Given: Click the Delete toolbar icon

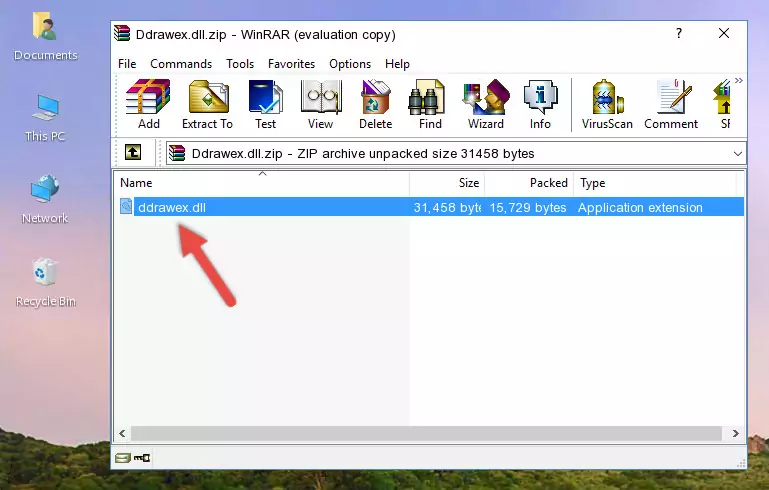Looking at the screenshot, I should click(376, 104).
